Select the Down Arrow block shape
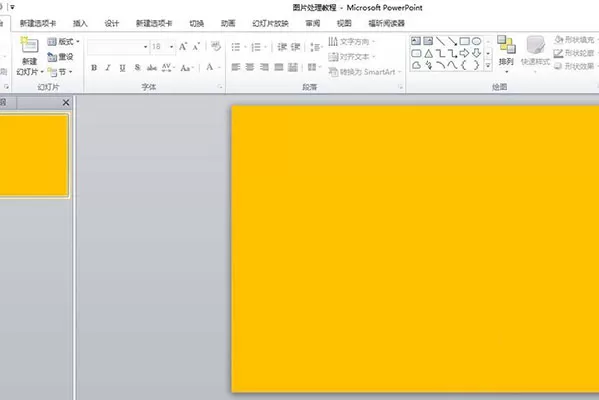This screenshot has width=599, height=400. (x=476, y=53)
